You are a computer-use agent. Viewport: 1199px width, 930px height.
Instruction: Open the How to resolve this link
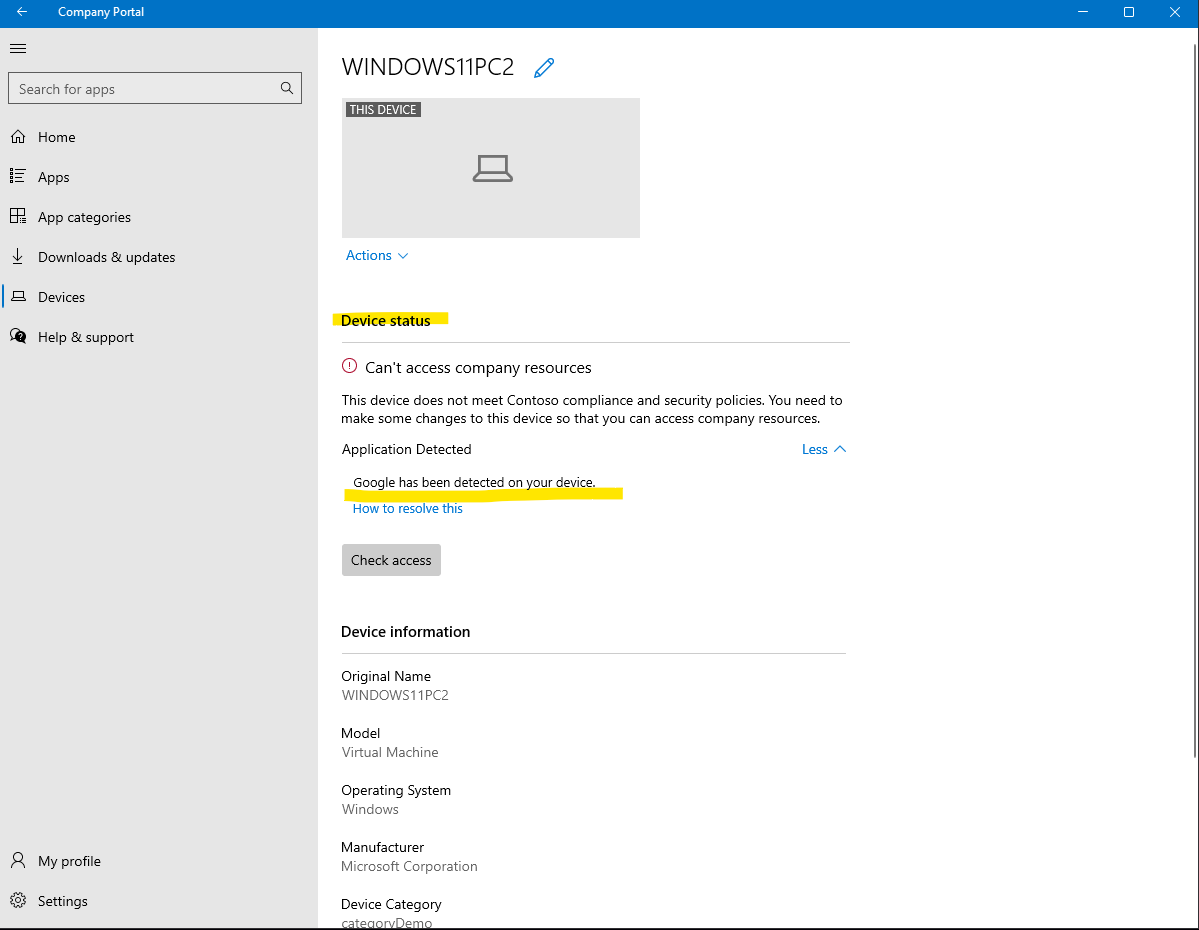(408, 509)
